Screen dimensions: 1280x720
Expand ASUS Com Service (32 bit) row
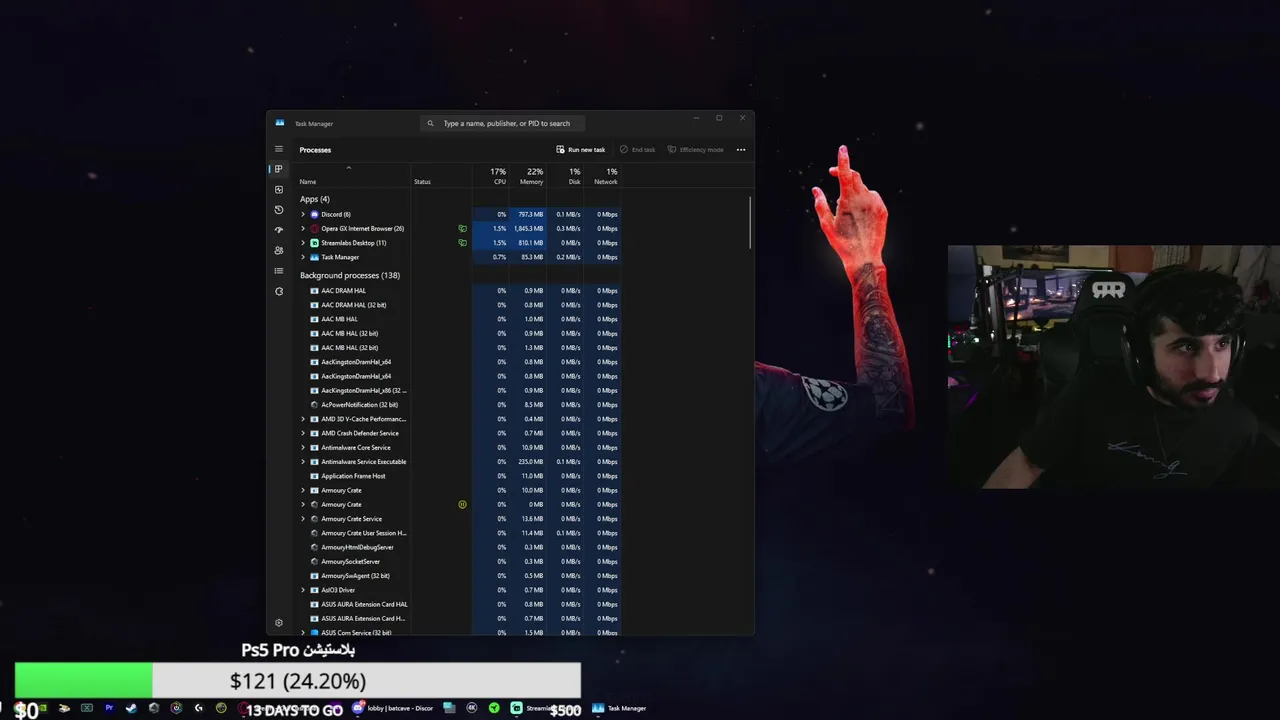(303, 633)
